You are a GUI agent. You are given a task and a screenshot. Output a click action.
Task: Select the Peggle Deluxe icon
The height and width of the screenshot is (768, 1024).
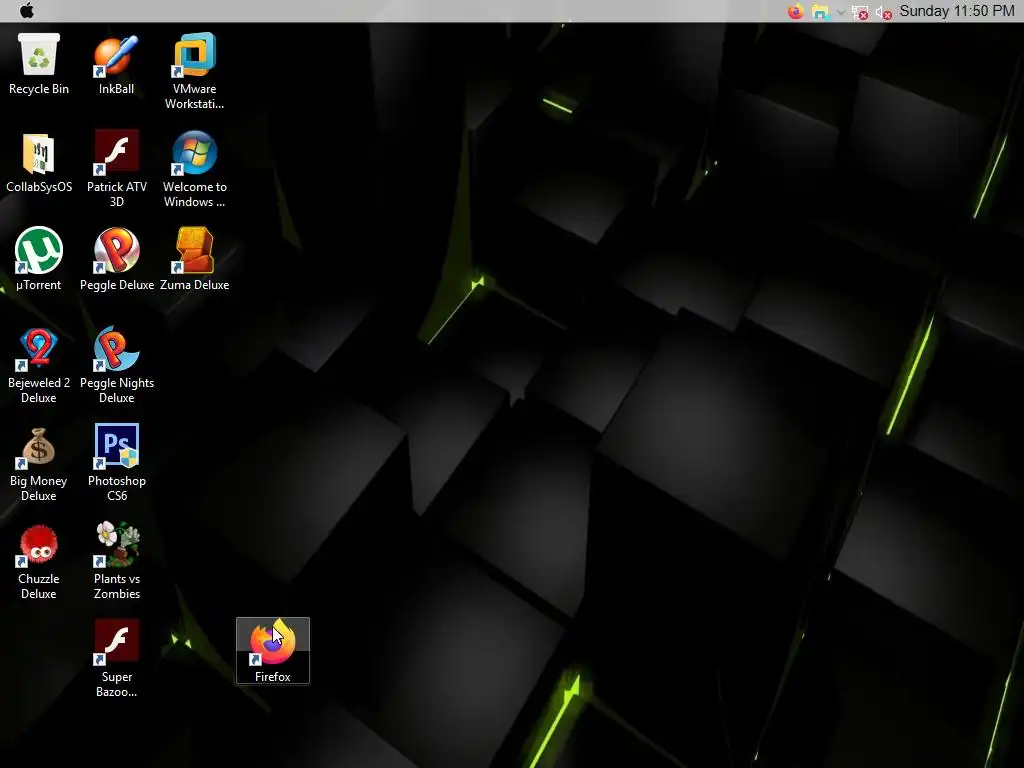(117, 259)
